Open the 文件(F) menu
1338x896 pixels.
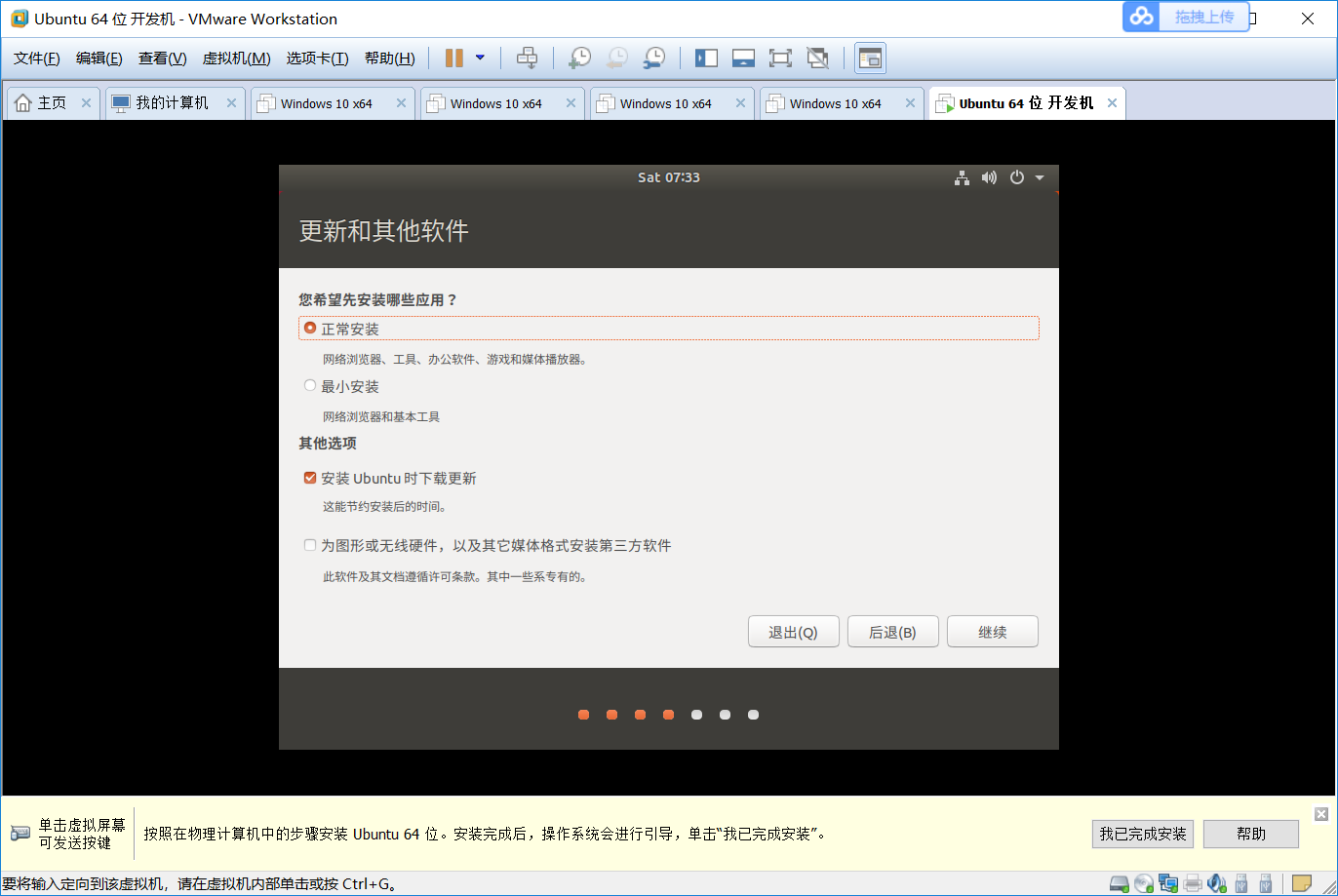click(37, 58)
